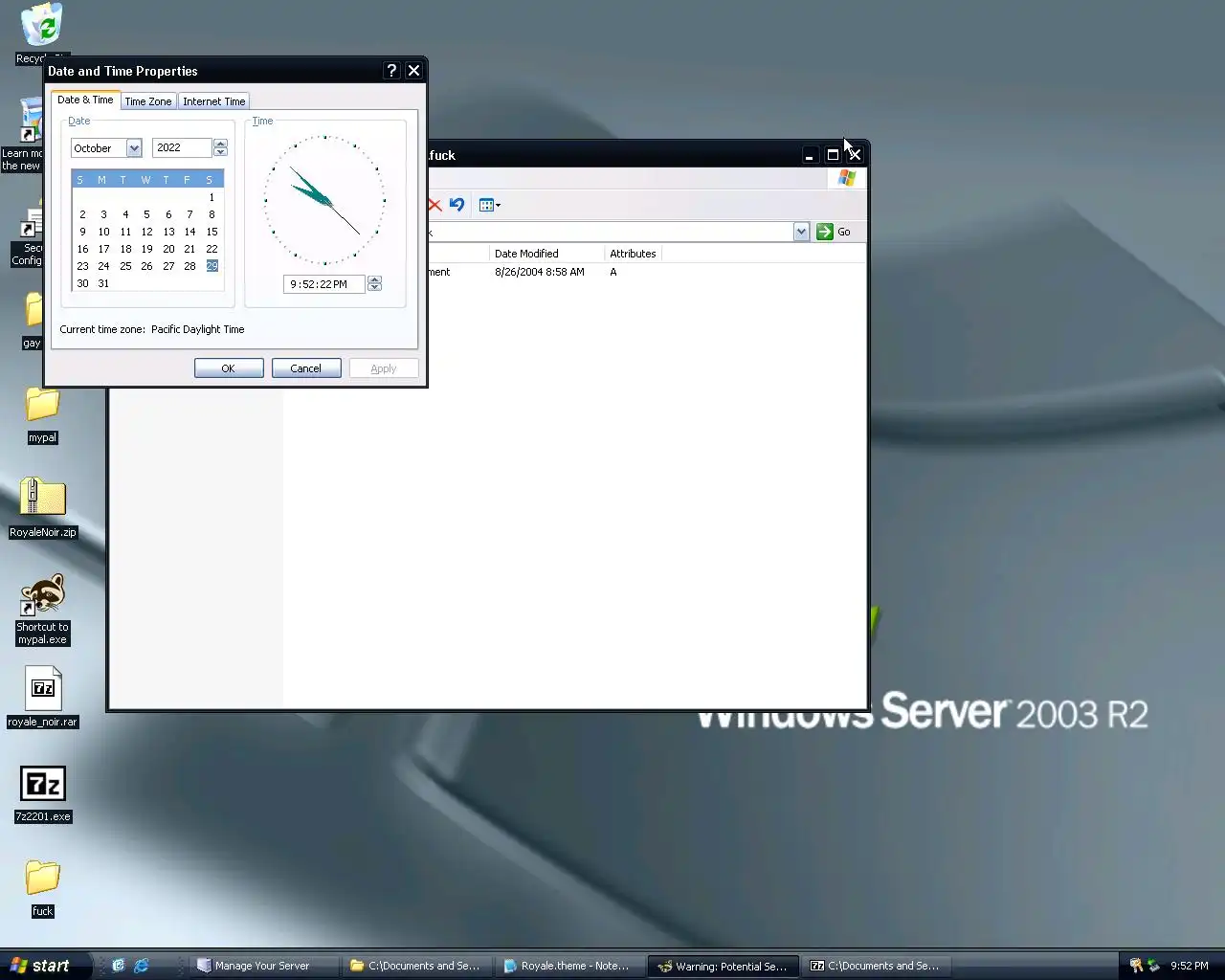Maximize the fuck Explorer window
This screenshot has height=980, width=1225.
[833, 155]
